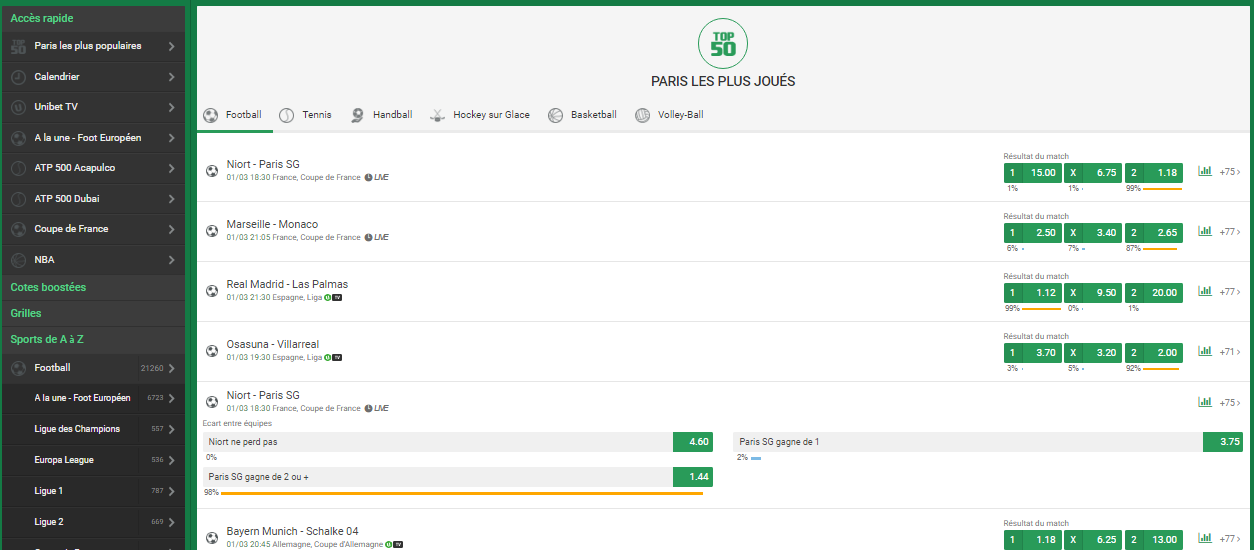Open statistics chart icon for Bayern Munich - Schalke 04
The height and width of the screenshot is (550, 1254).
click(x=1205, y=538)
